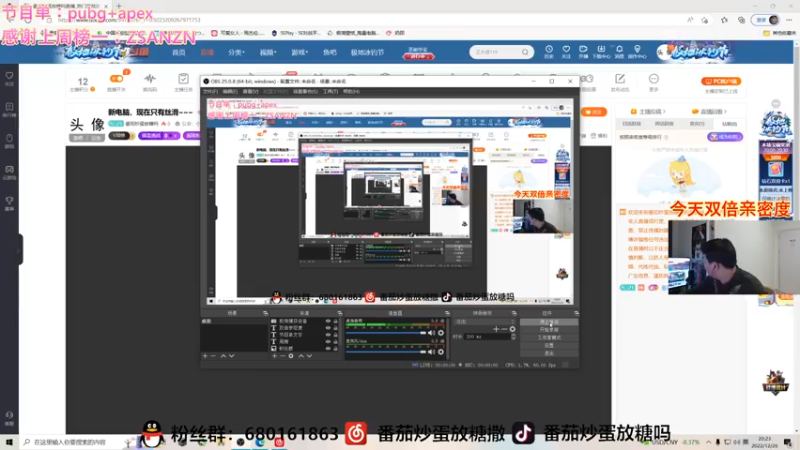Screen dimensions: 800x450
Task: Expand the 分类 dropdown in Douyu nav
Action: click(x=236, y=52)
